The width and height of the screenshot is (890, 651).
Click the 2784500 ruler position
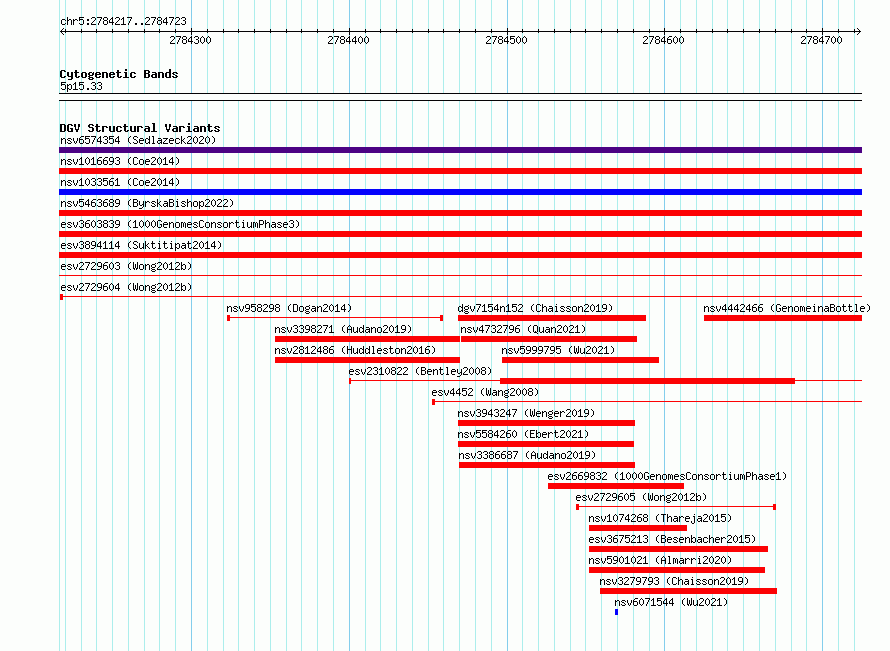tap(506, 40)
